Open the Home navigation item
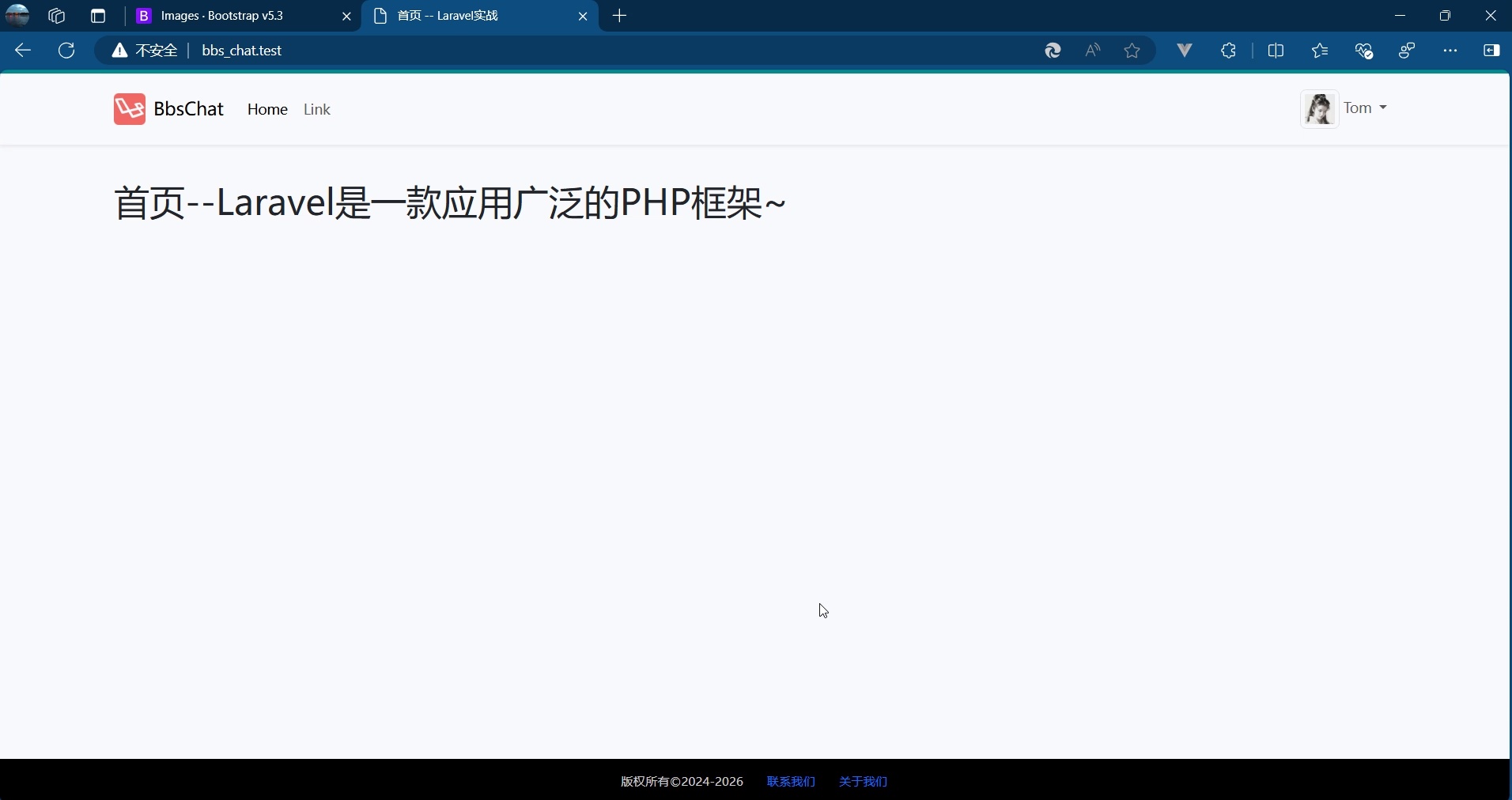Viewport: 1512px width, 800px height. tap(267, 110)
